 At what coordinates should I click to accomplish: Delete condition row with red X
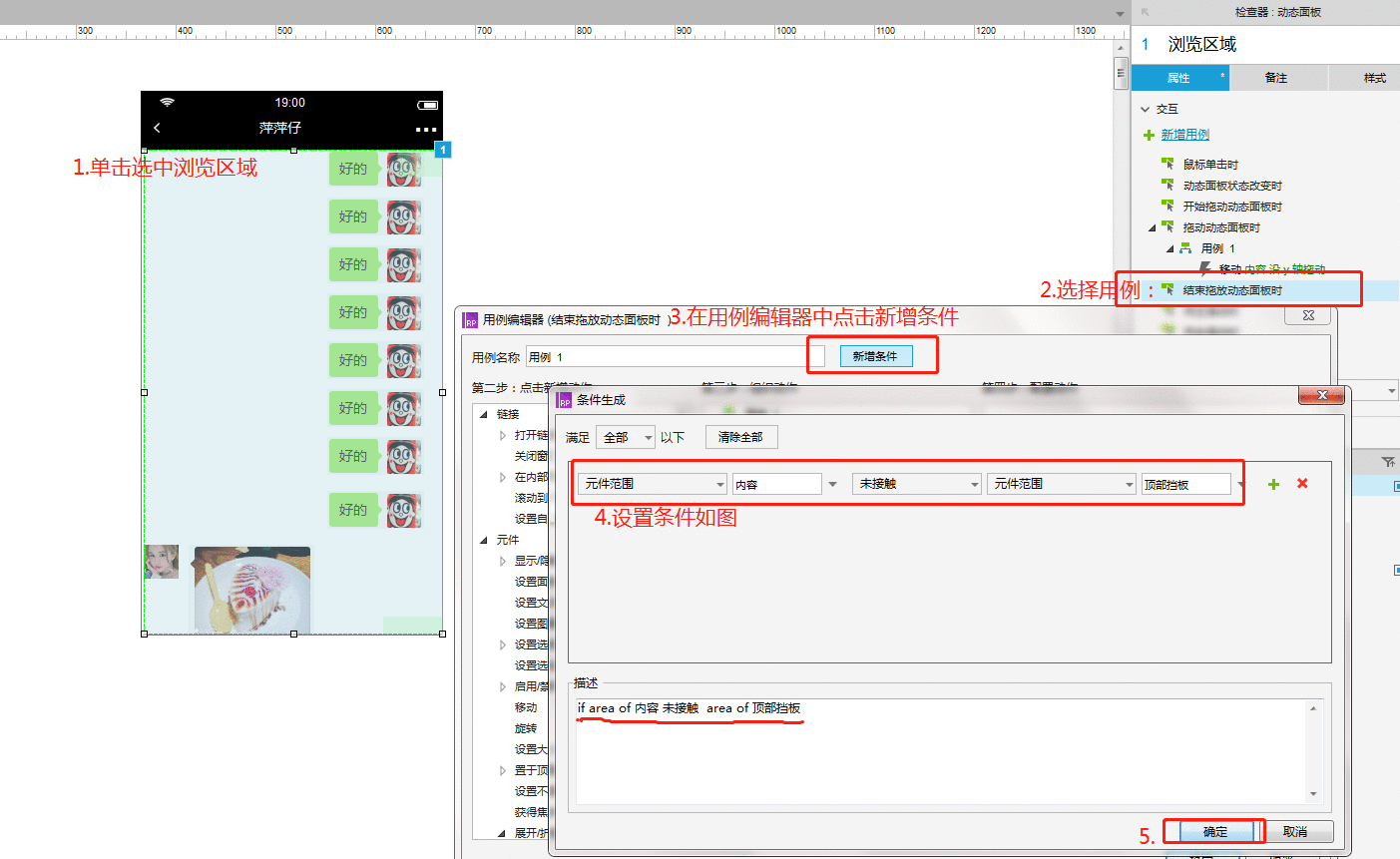click(x=1302, y=484)
